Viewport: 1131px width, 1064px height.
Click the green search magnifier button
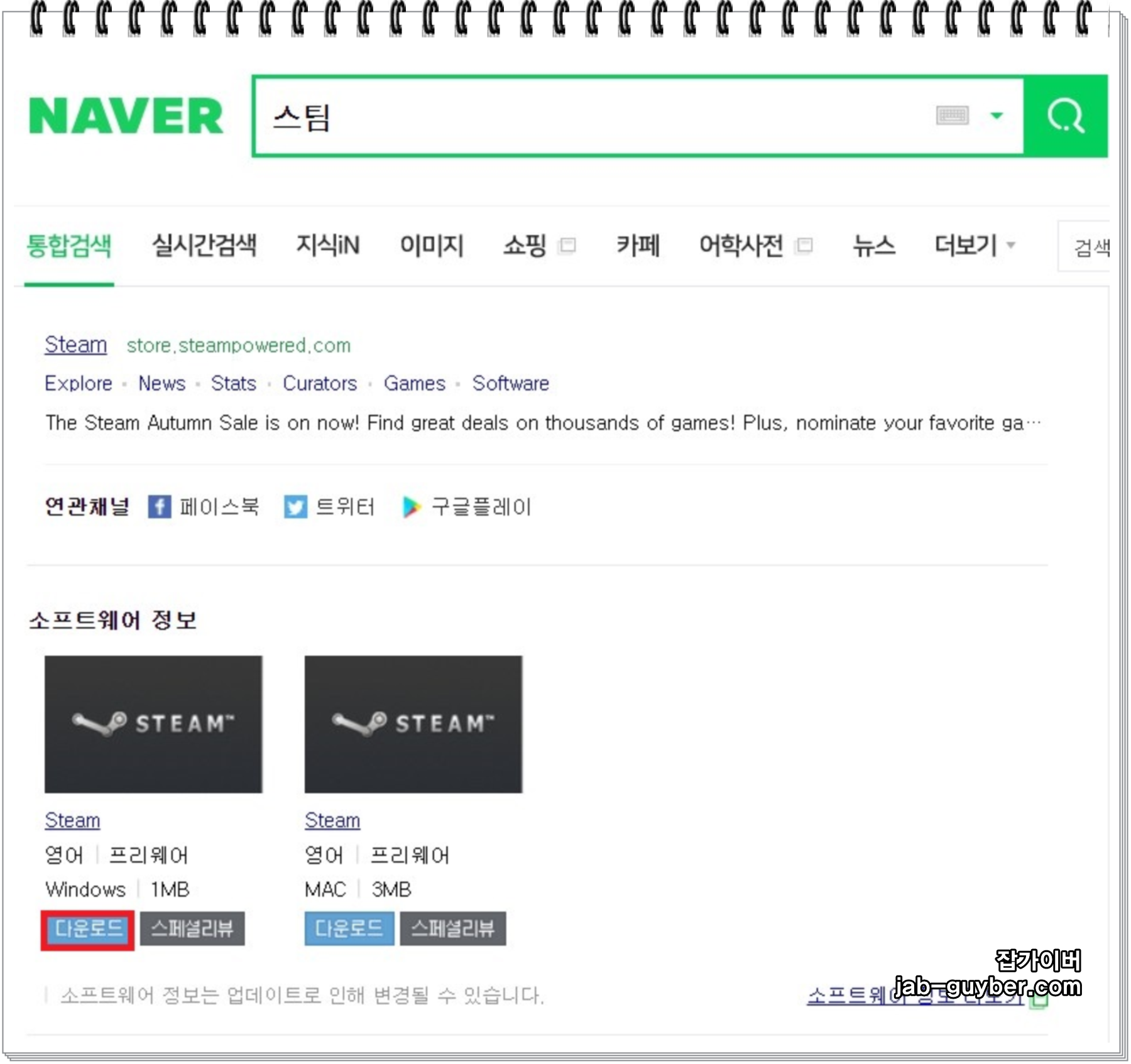tap(1066, 116)
